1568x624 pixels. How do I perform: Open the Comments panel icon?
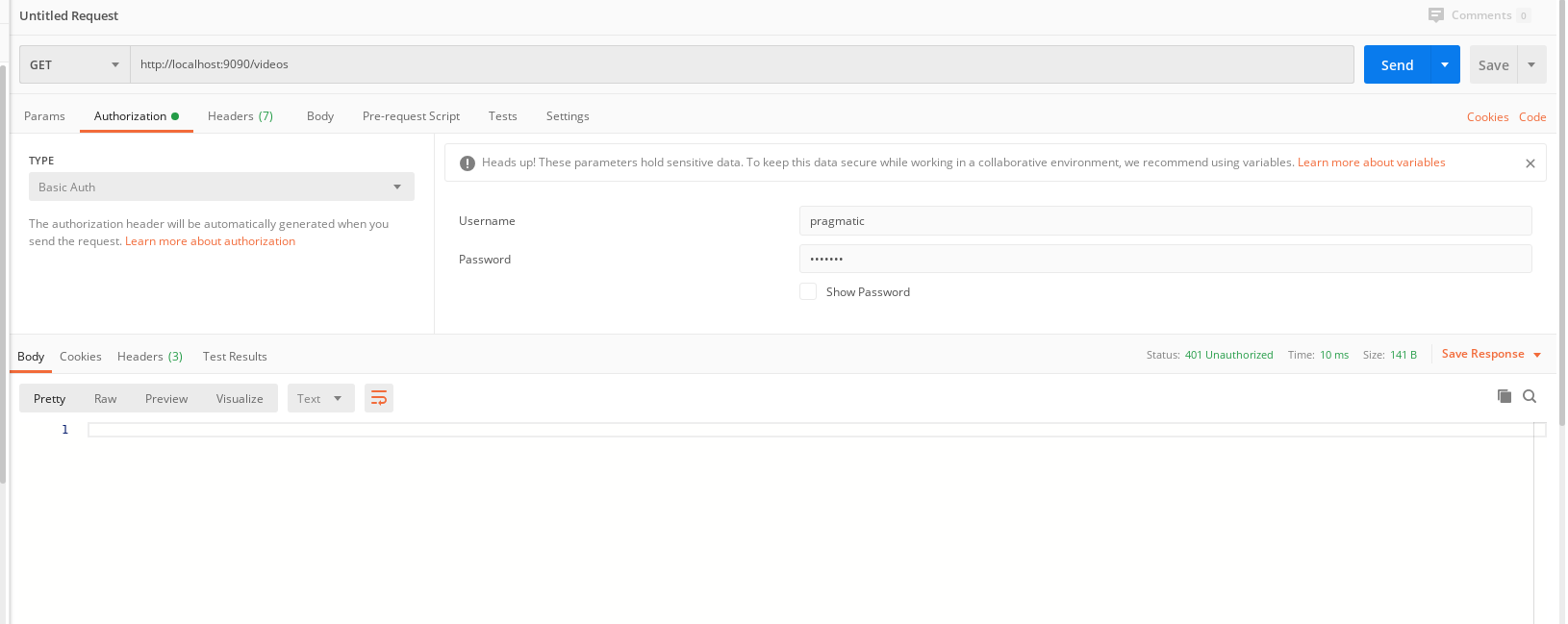(x=1435, y=15)
